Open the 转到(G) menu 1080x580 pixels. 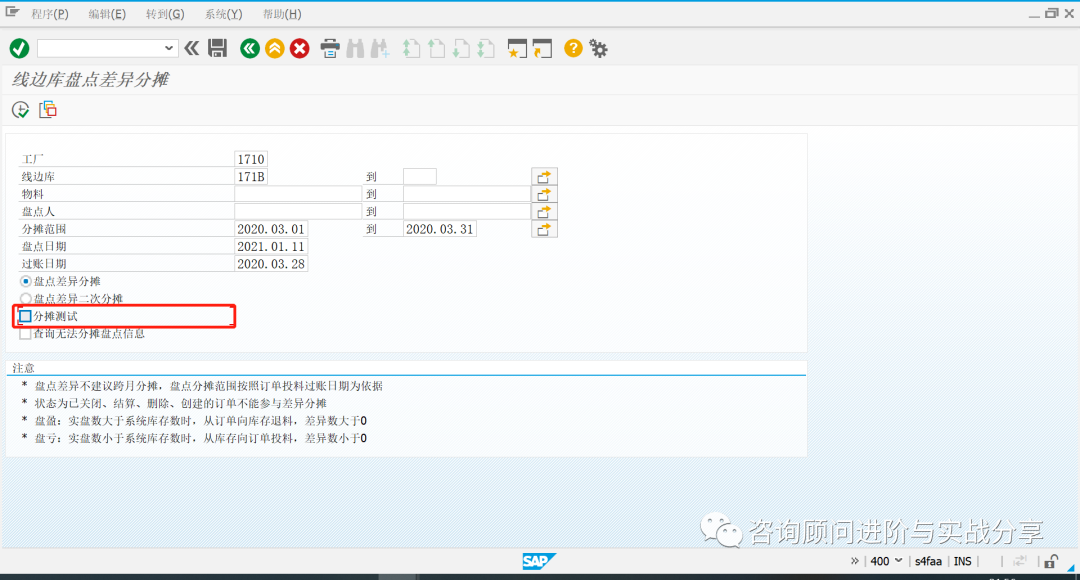coord(165,14)
